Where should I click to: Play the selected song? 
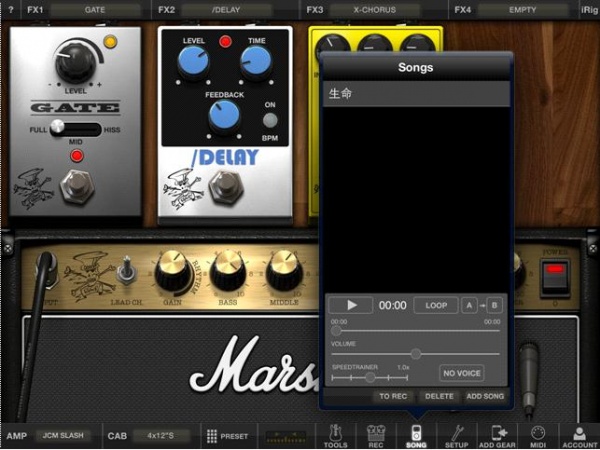click(x=351, y=305)
